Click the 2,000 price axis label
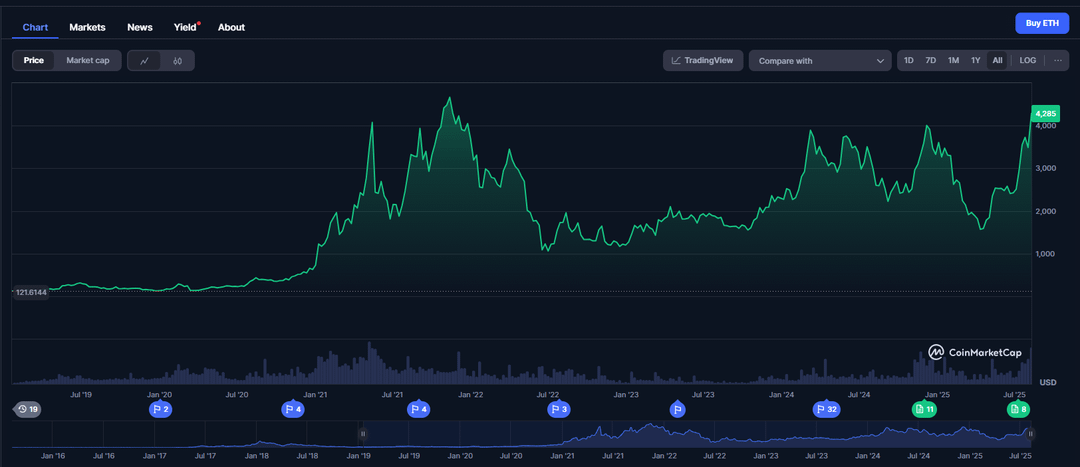Viewport: 1080px width, 467px height. pyautogui.click(x=1046, y=211)
